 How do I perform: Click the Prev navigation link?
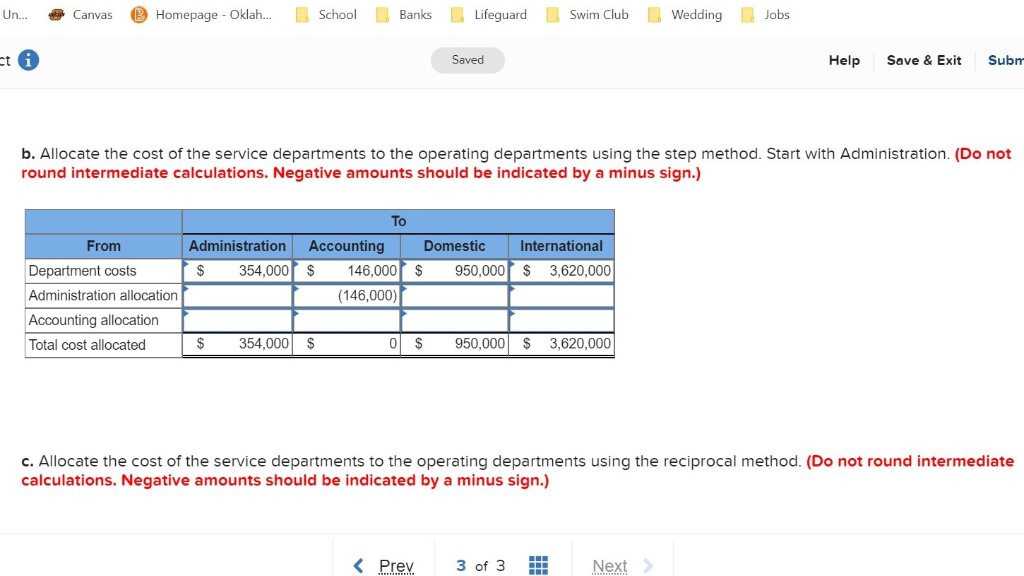click(x=394, y=565)
